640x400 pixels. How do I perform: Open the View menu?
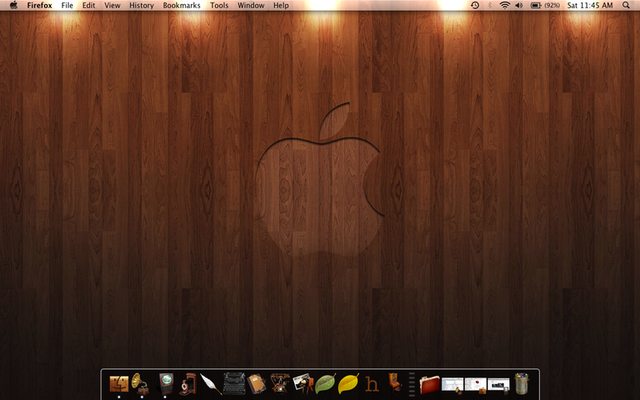point(112,5)
